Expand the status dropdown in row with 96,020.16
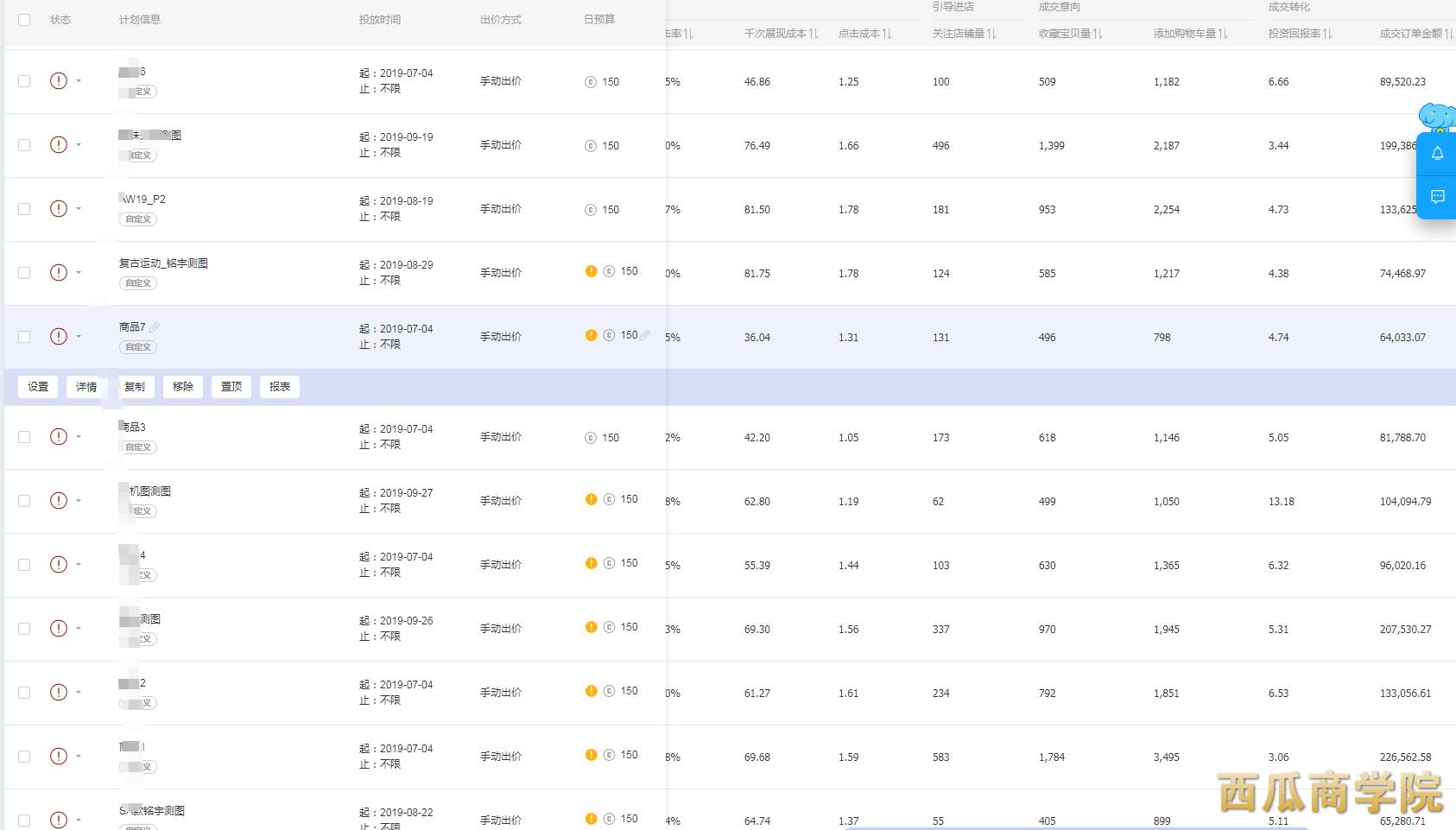 [x=79, y=565]
